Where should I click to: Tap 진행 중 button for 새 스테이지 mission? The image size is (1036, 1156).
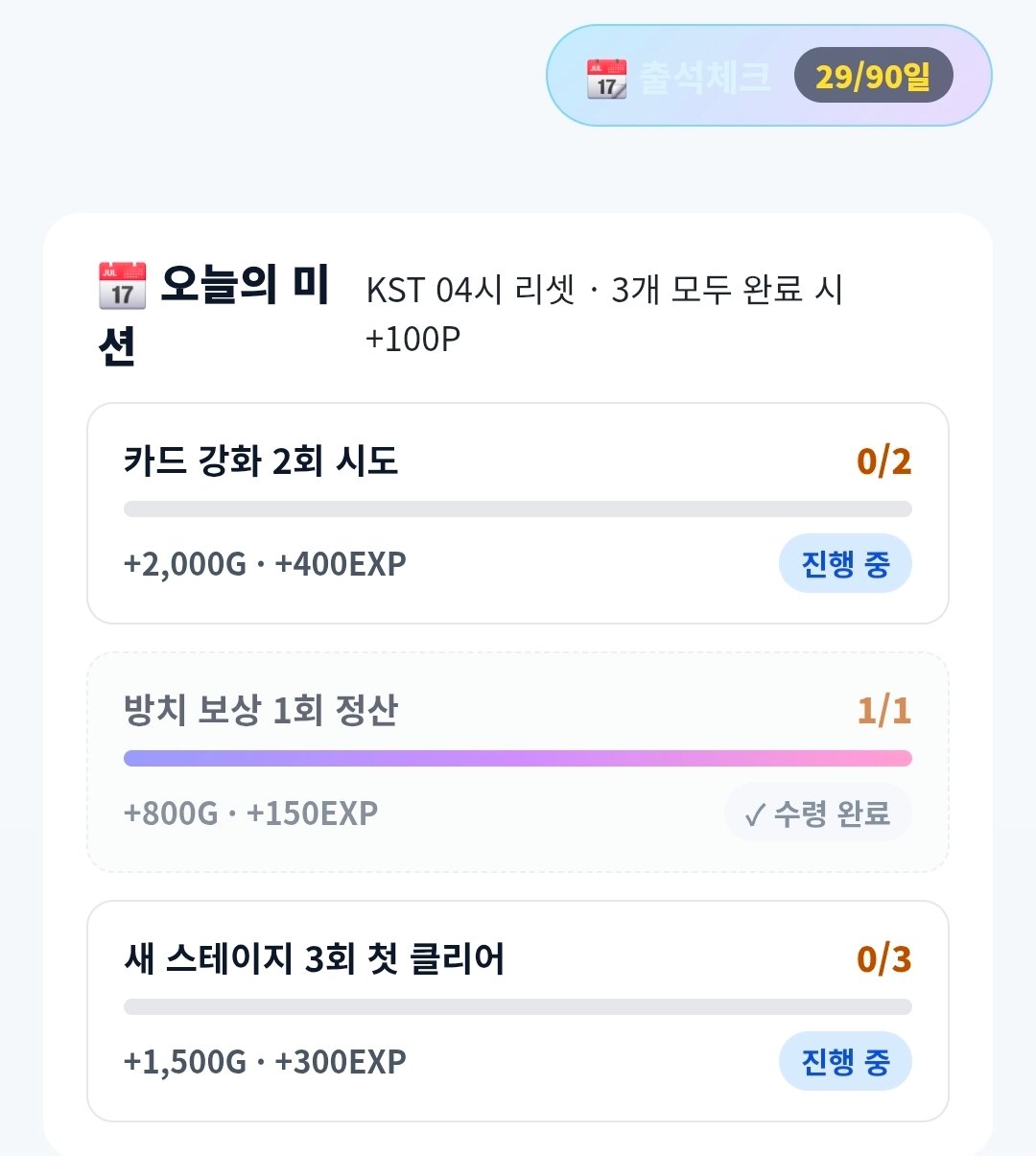(844, 1061)
